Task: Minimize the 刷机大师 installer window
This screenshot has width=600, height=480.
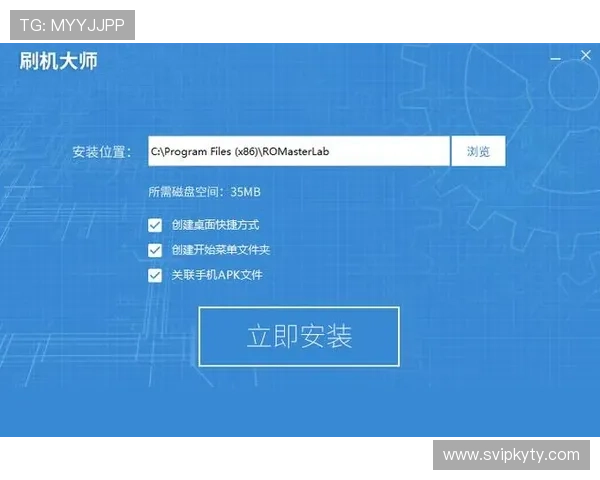Action: coord(556,59)
